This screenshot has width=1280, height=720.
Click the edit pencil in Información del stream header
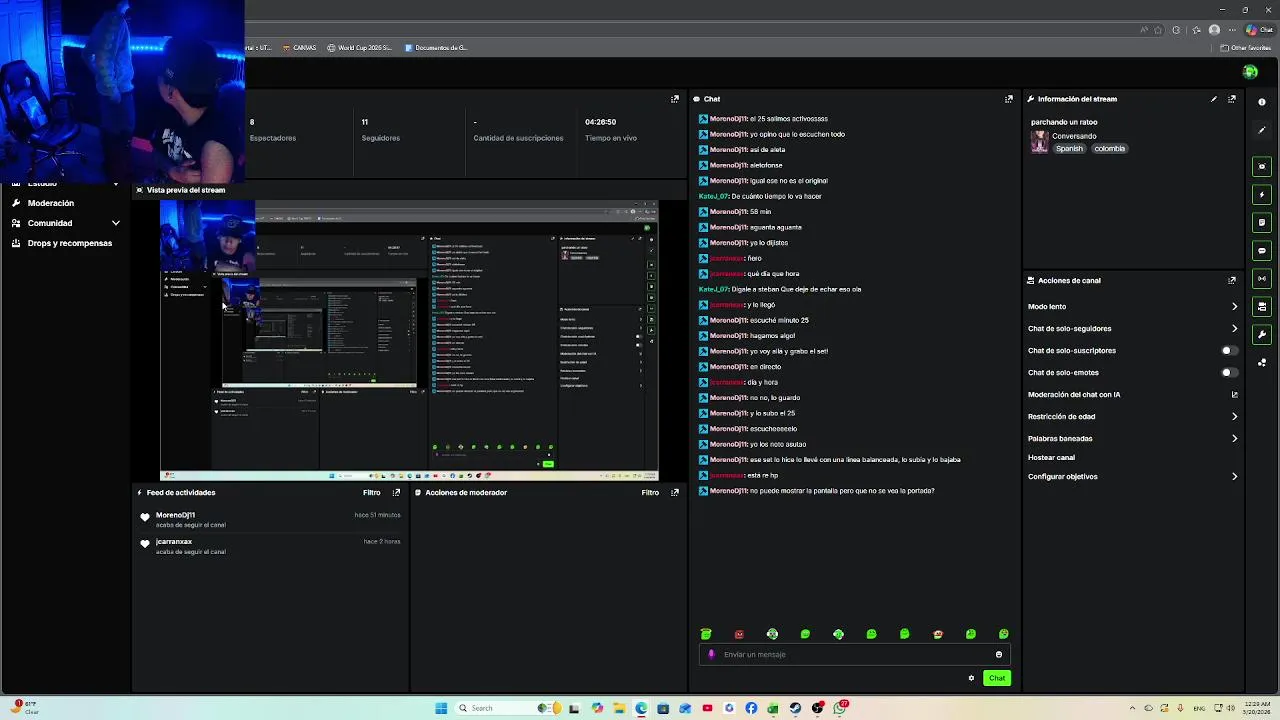(1214, 99)
